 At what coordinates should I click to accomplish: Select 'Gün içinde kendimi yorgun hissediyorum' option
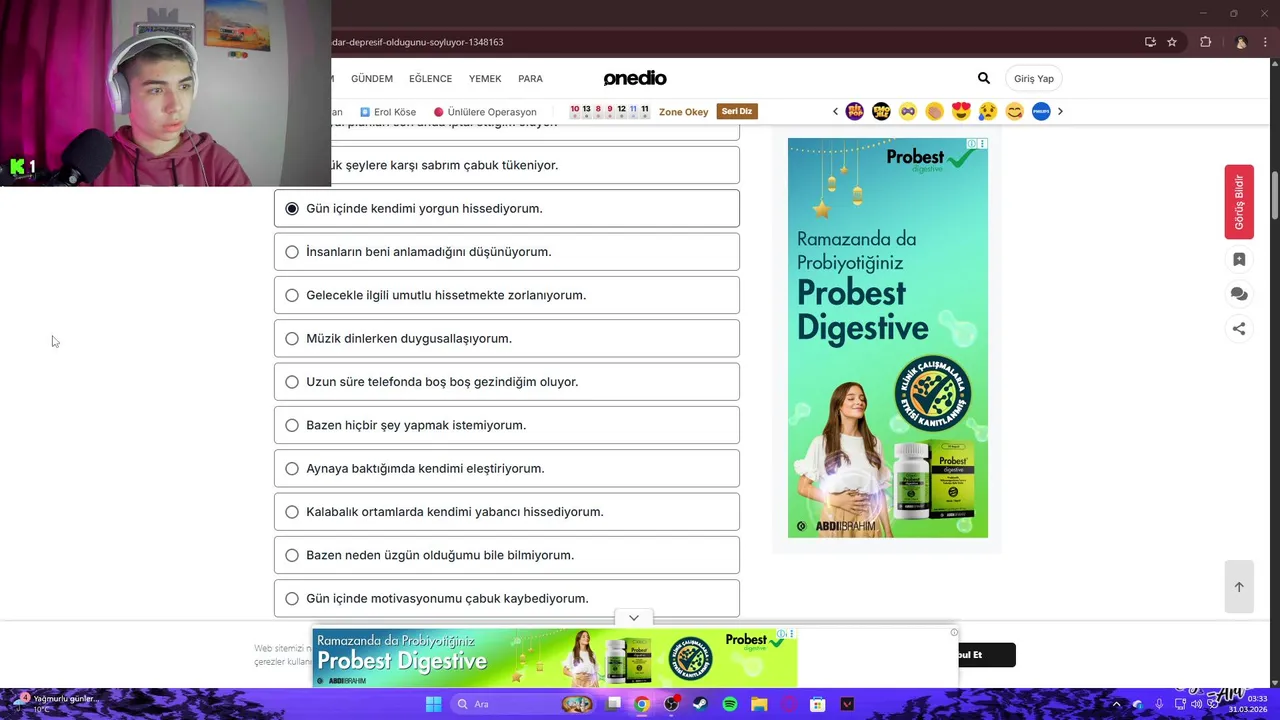coord(507,208)
